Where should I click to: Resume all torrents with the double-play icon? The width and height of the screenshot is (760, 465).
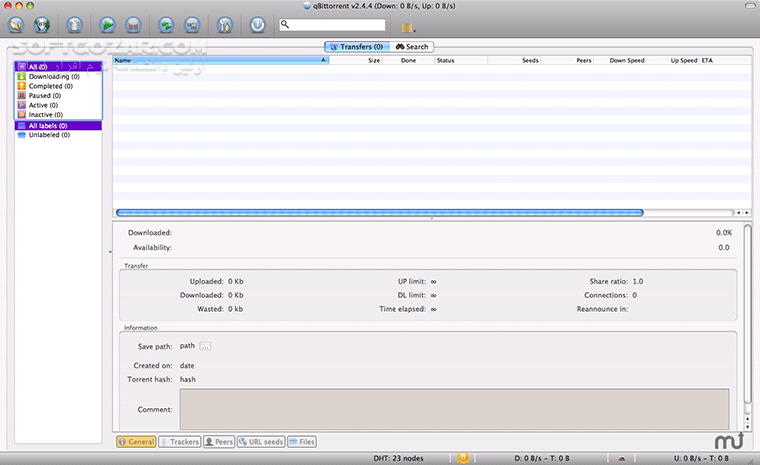pos(166,25)
